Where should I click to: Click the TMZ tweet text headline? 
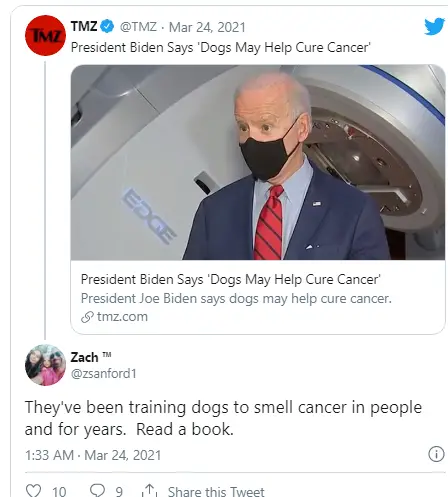click(221, 48)
